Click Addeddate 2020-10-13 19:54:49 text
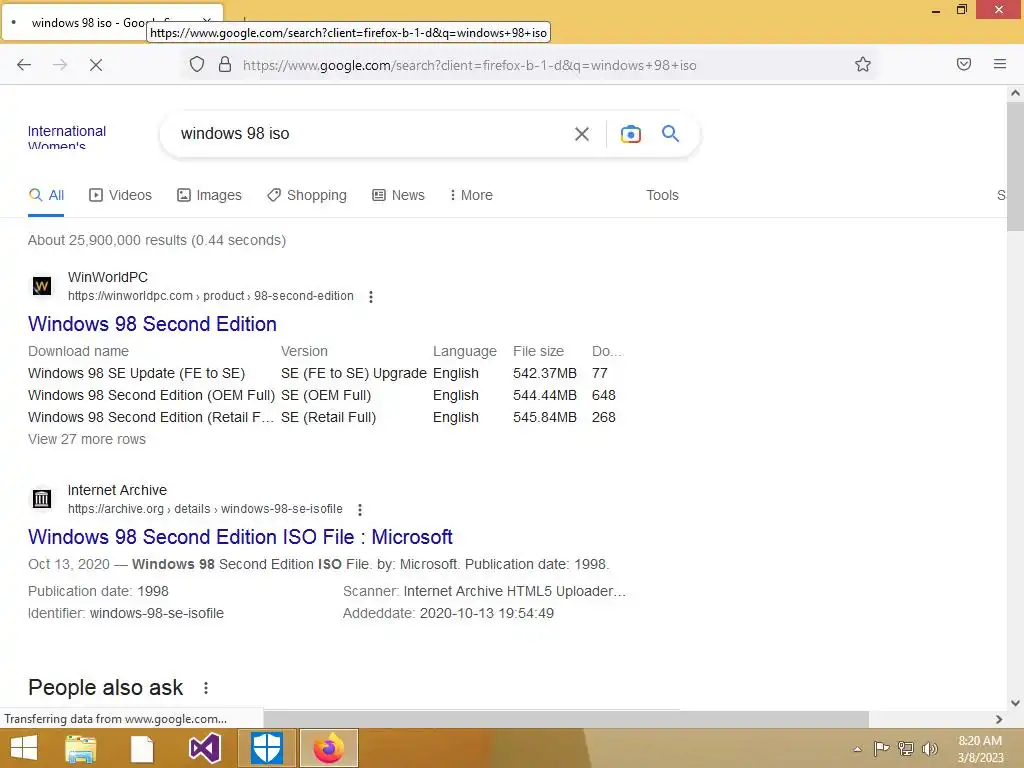Screen dimensions: 1024x768 click(448, 613)
